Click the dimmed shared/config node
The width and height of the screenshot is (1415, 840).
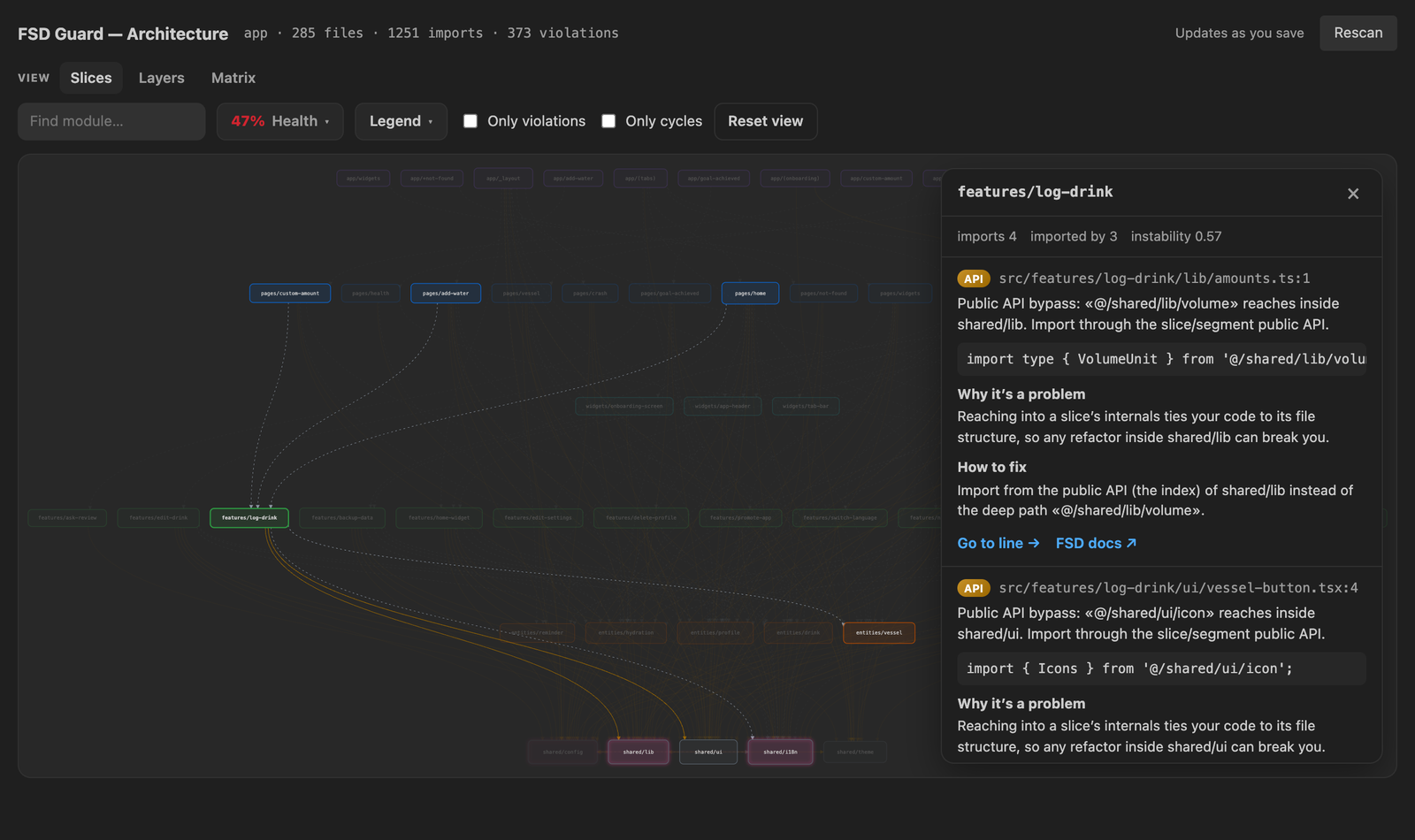pos(562,752)
